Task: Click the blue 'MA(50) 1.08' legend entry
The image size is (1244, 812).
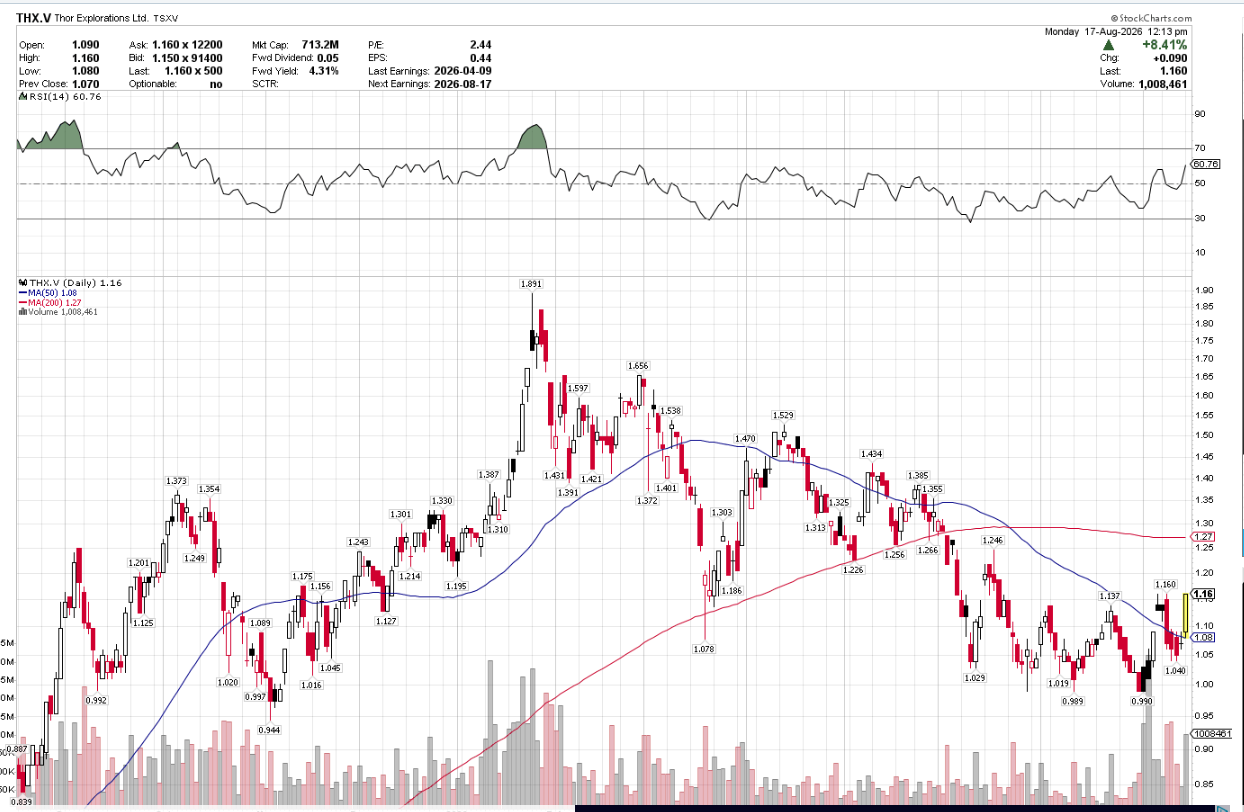Action: (x=46, y=293)
